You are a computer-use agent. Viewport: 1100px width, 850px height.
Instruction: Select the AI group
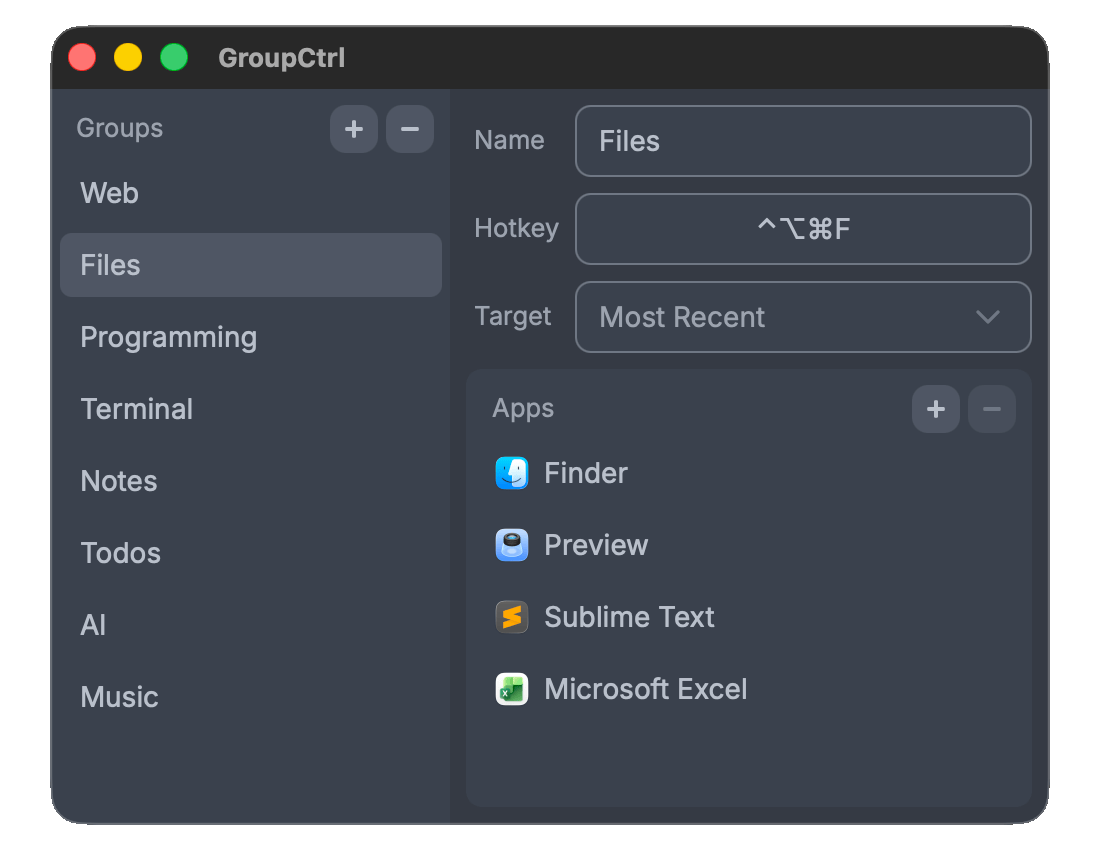coord(93,625)
